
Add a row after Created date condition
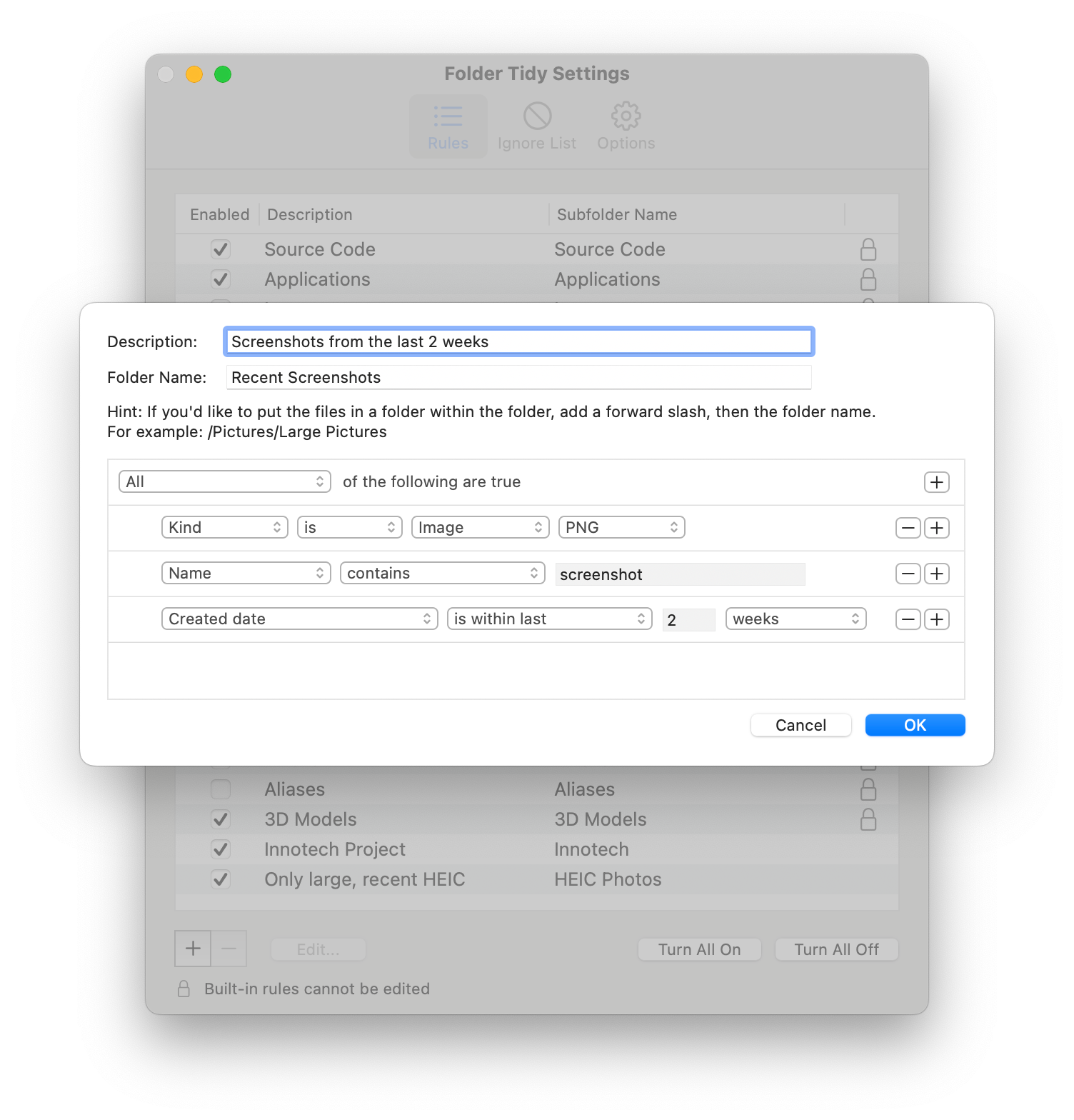click(x=937, y=619)
